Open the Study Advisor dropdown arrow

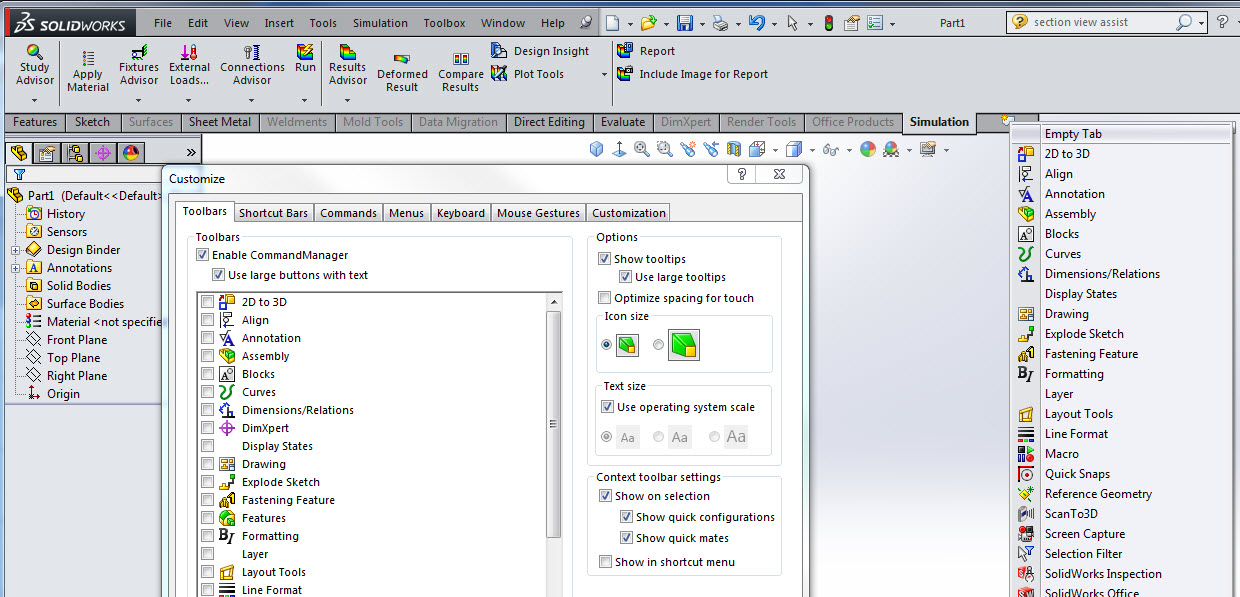click(34, 100)
